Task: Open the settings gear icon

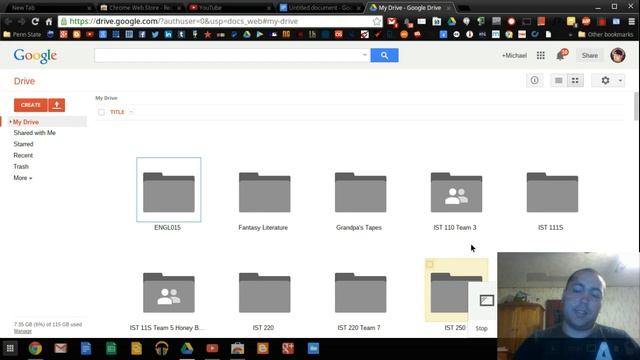Action: [x=605, y=80]
